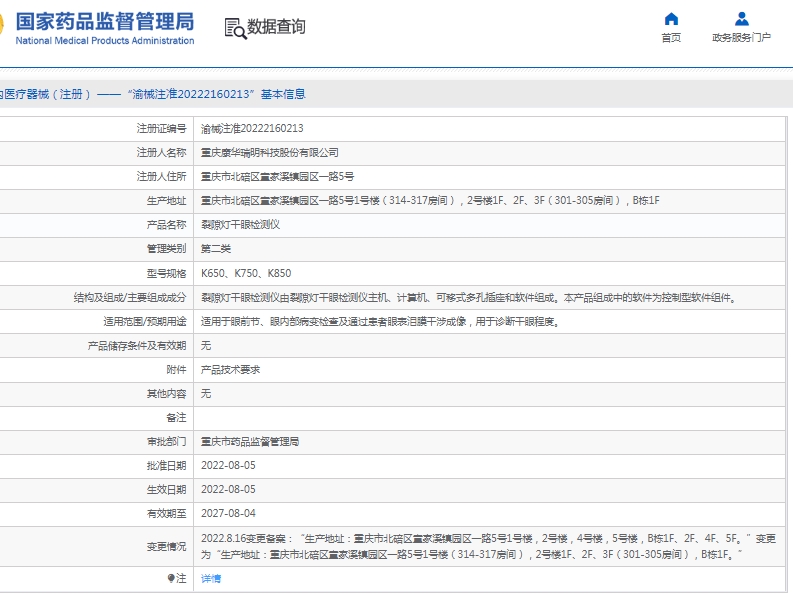793x597 pixels.
Task: Select the 首页 navigation label
Action: pos(671,38)
